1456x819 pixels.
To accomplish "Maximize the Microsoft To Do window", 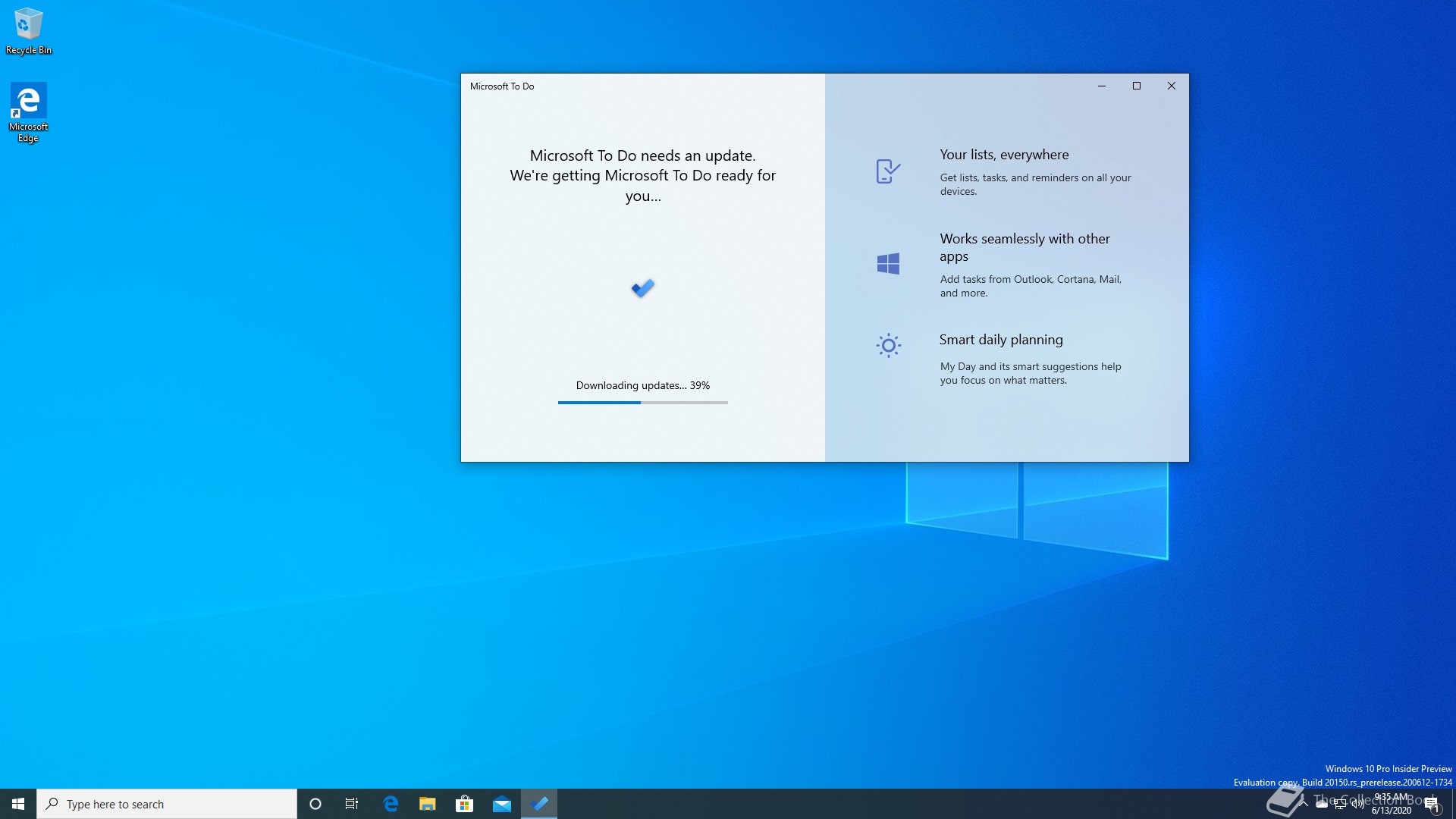I will 1137,86.
